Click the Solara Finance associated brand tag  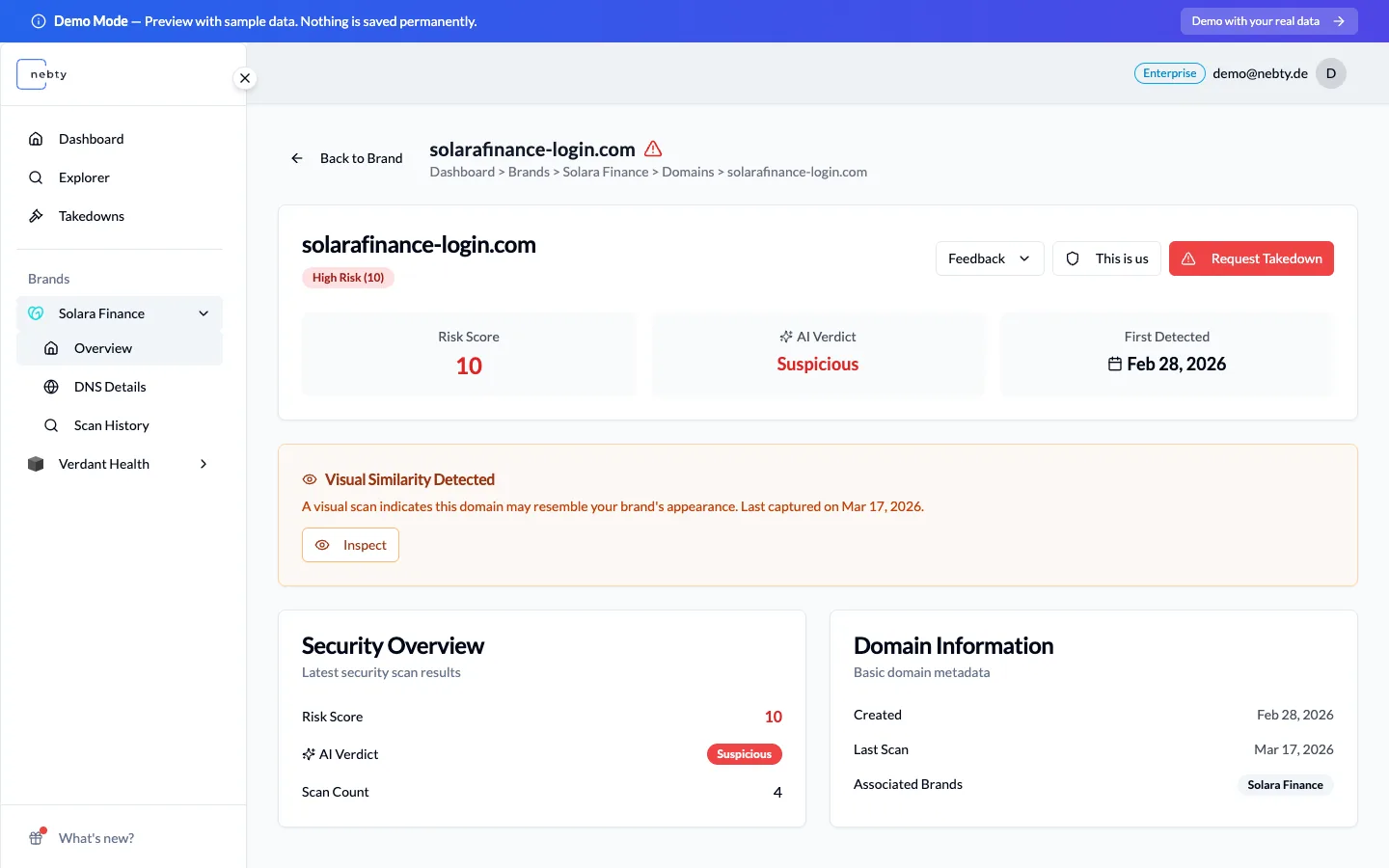click(x=1285, y=785)
